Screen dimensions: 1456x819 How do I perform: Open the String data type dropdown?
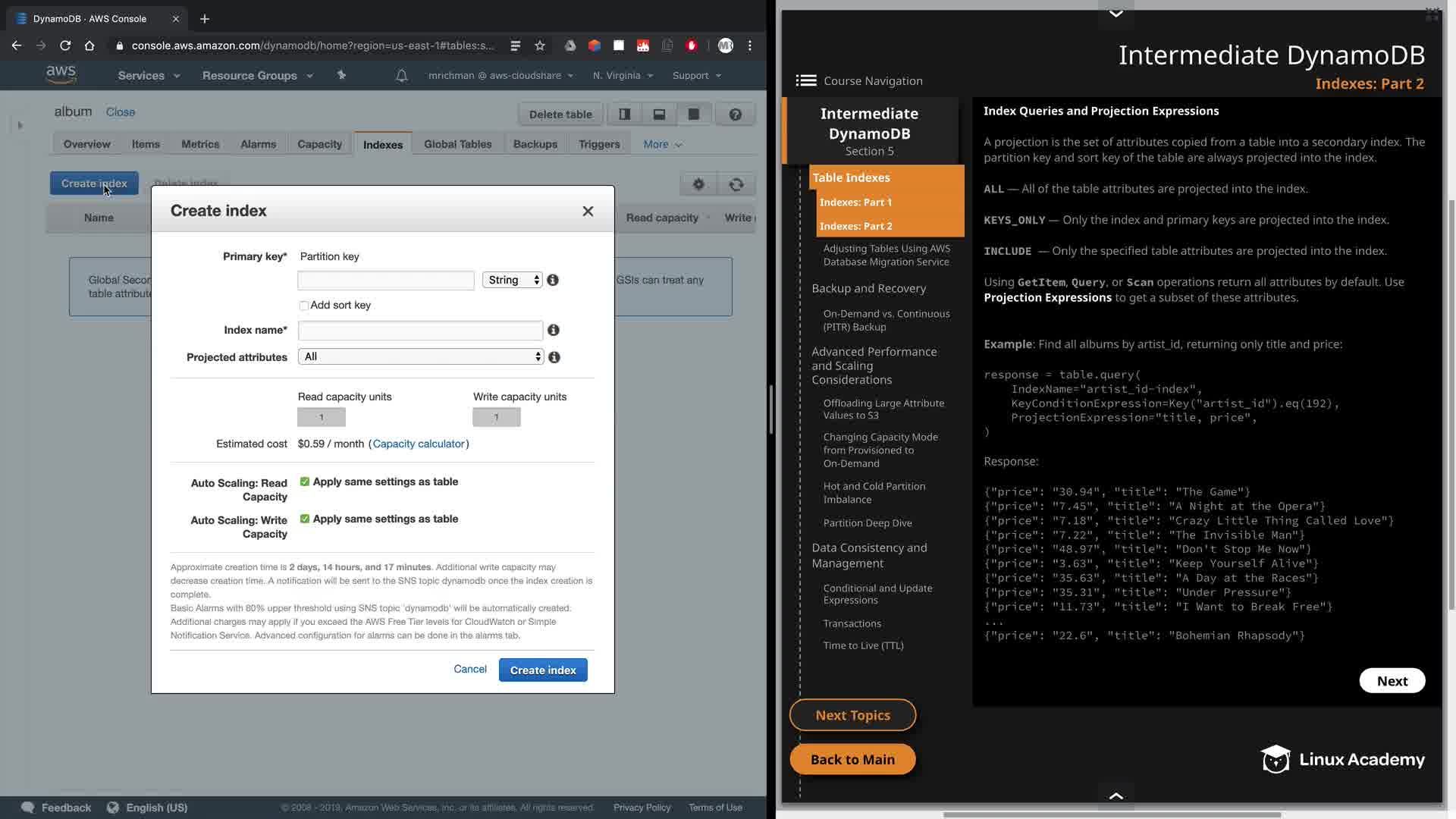(x=513, y=280)
